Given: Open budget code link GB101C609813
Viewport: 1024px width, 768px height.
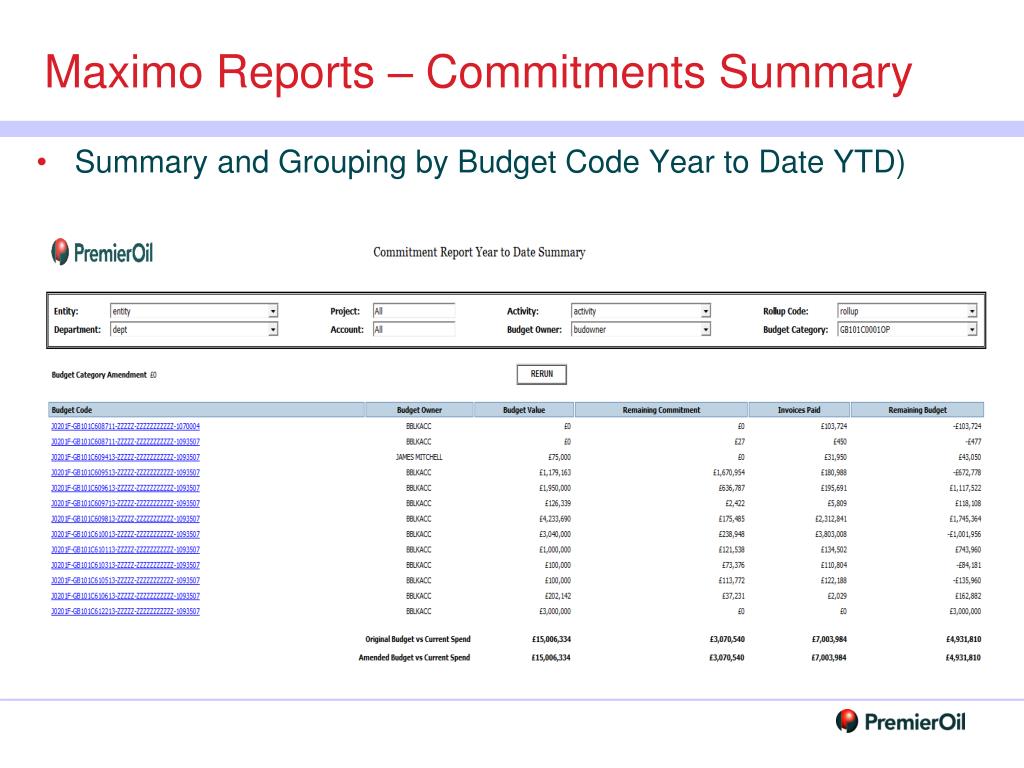Looking at the screenshot, I should [125, 519].
